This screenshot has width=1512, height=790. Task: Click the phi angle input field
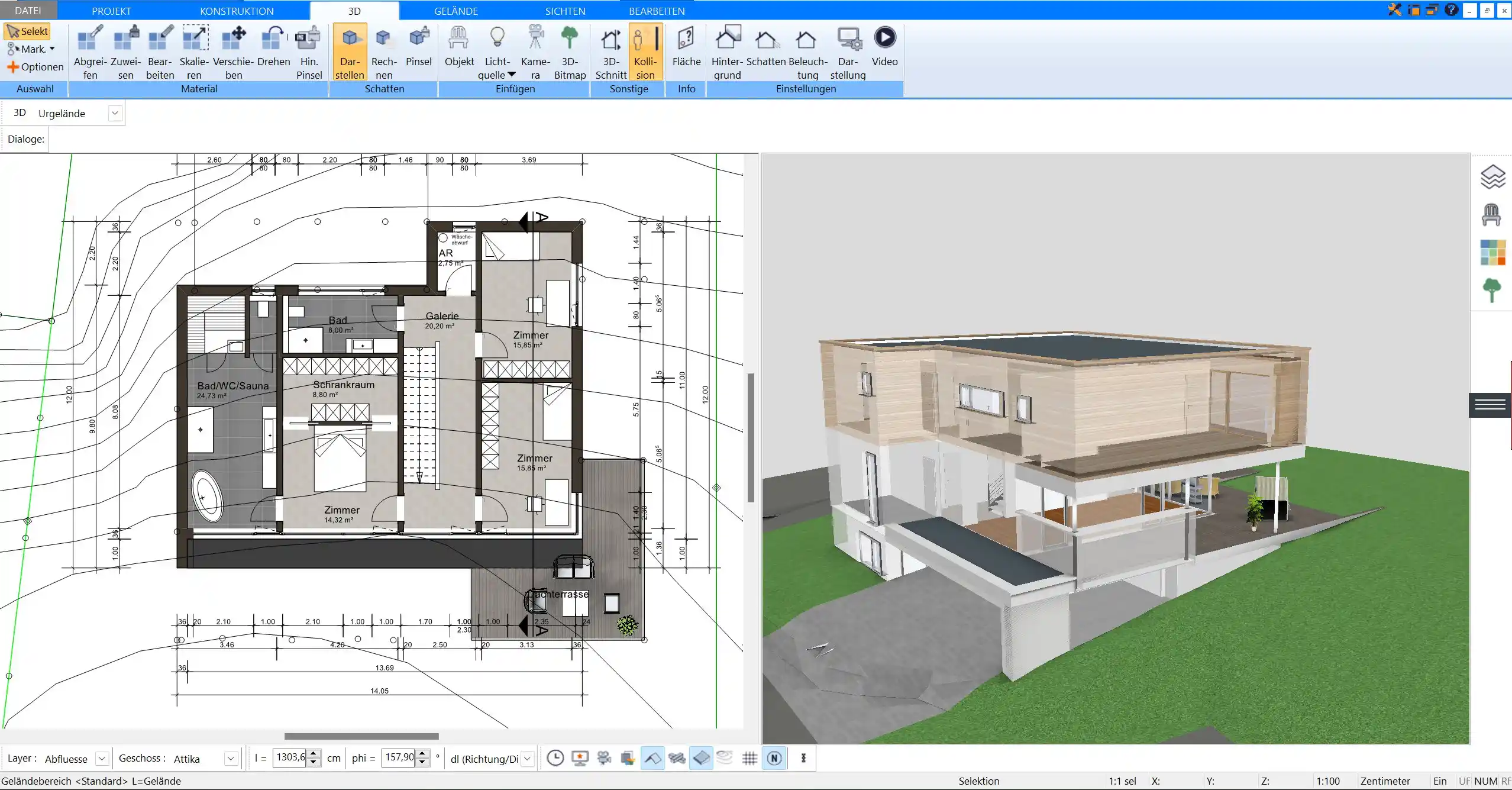pos(399,758)
